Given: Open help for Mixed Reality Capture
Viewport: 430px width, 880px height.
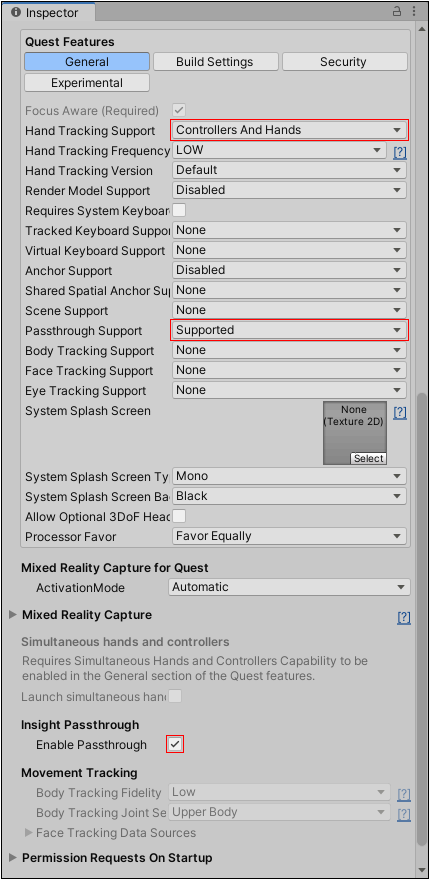Looking at the screenshot, I should click(404, 617).
